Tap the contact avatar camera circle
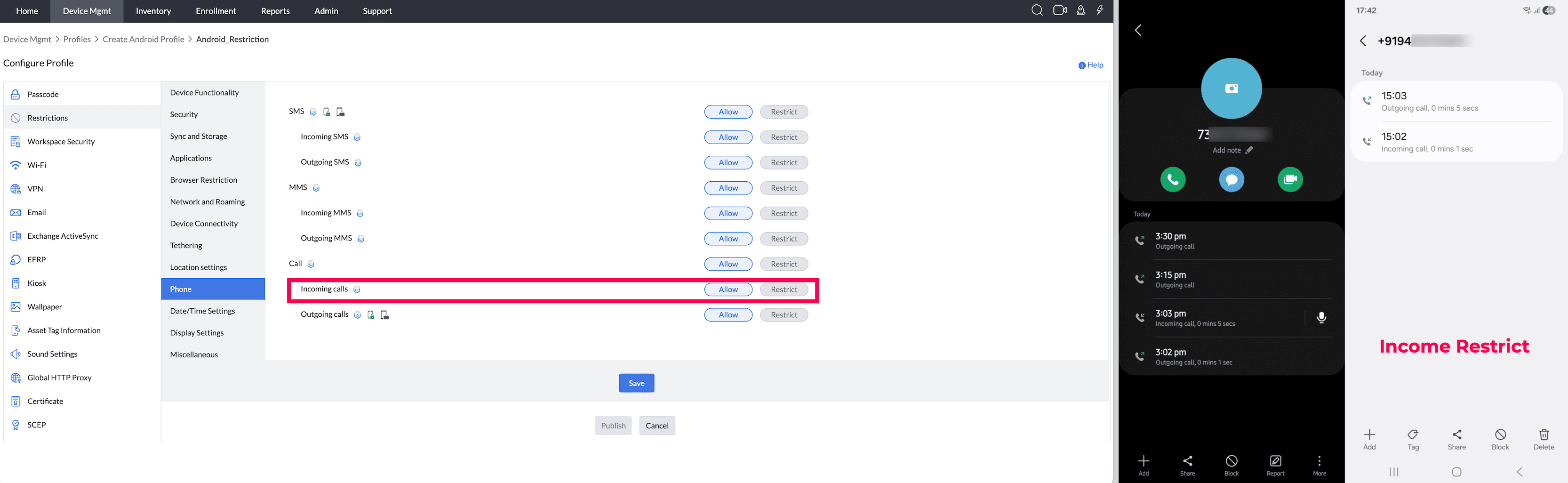 [1232, 89]
